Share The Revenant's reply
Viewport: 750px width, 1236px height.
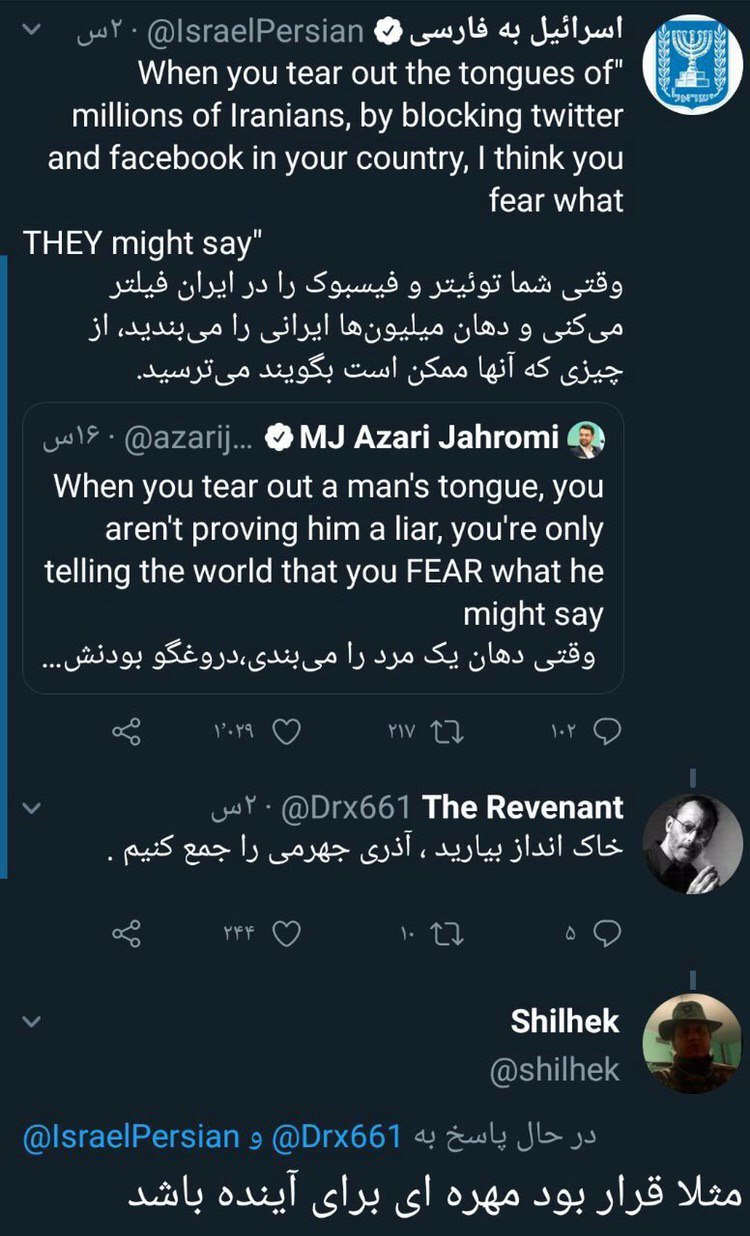tap(126, 934)
